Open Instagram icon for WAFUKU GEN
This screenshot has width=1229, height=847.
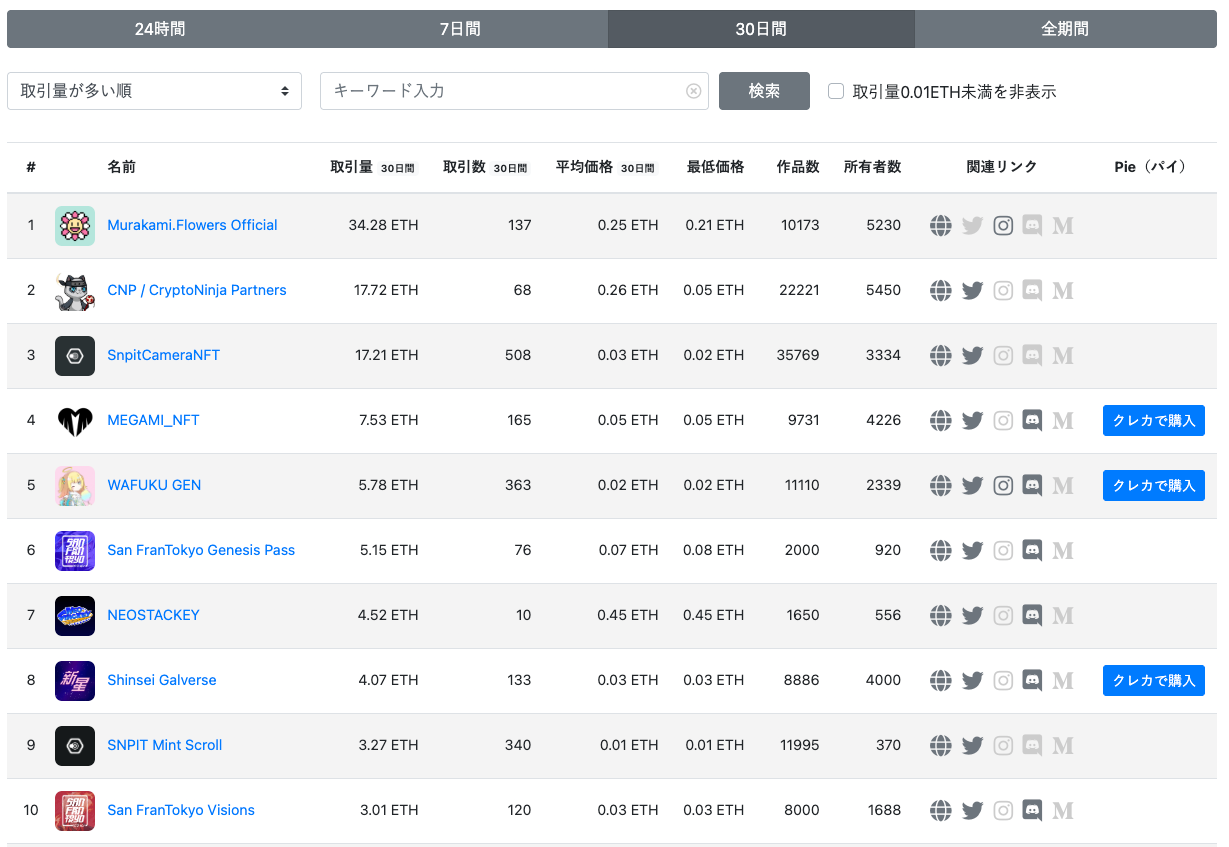[x=1003, y=485]
